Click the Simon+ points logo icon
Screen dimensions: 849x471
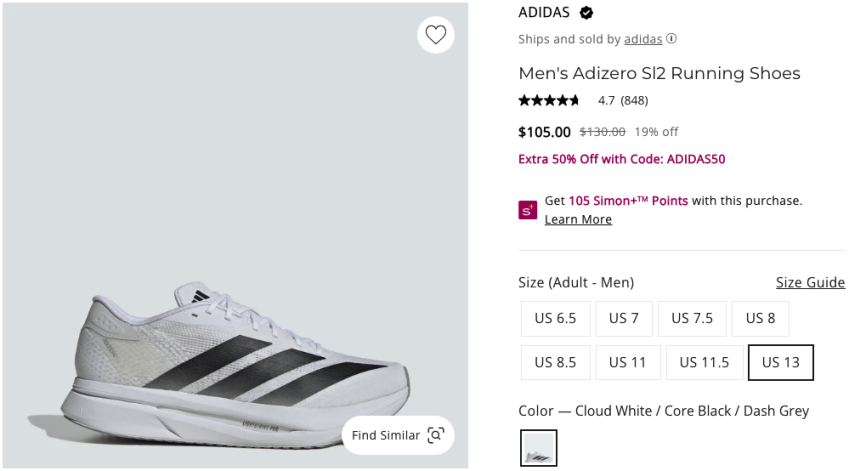[x=527, y=210]
